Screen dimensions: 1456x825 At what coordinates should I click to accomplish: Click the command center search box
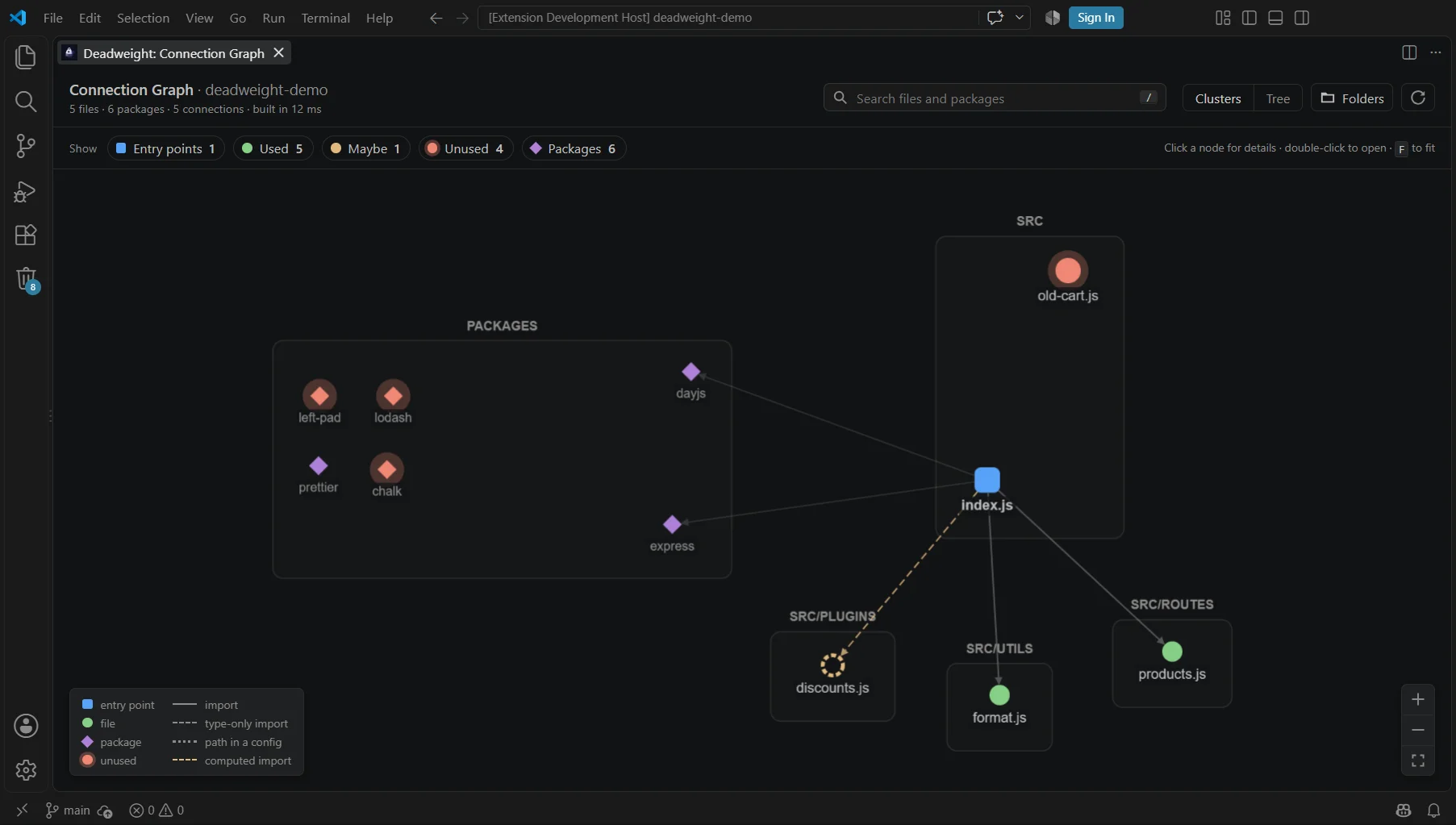pos(728,18)
